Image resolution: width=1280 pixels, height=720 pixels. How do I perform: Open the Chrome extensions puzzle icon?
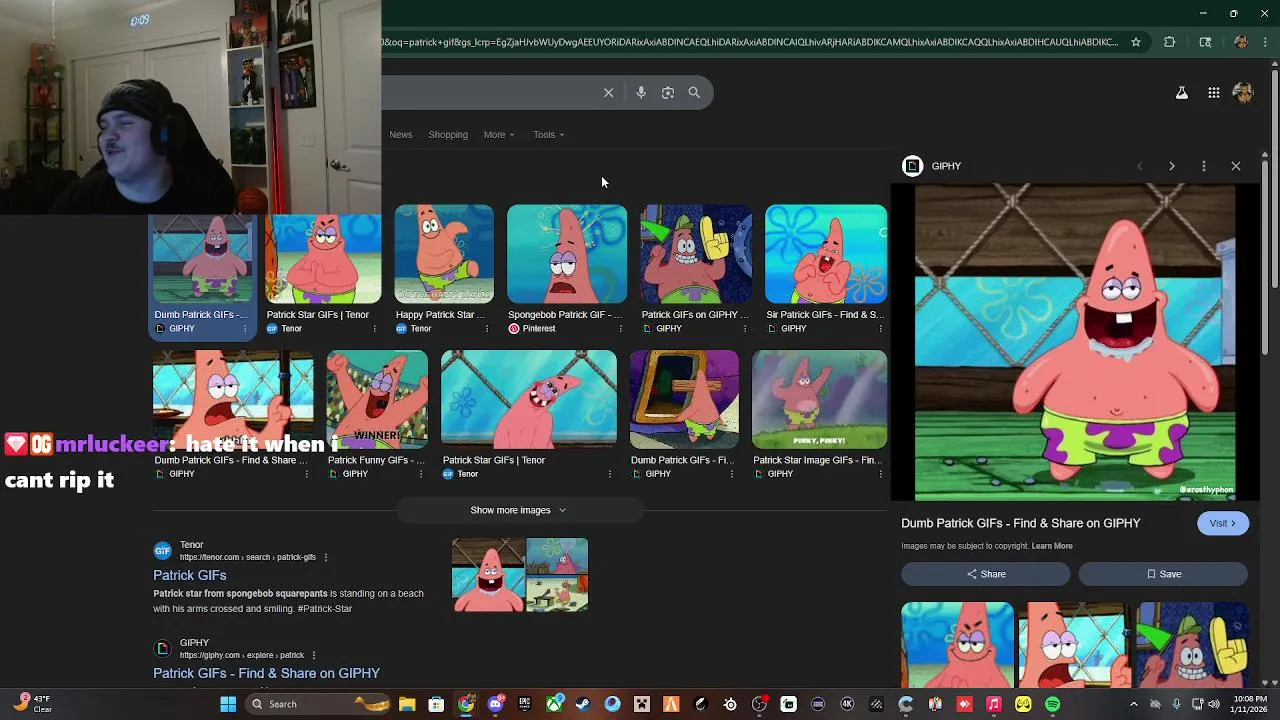1169,42
